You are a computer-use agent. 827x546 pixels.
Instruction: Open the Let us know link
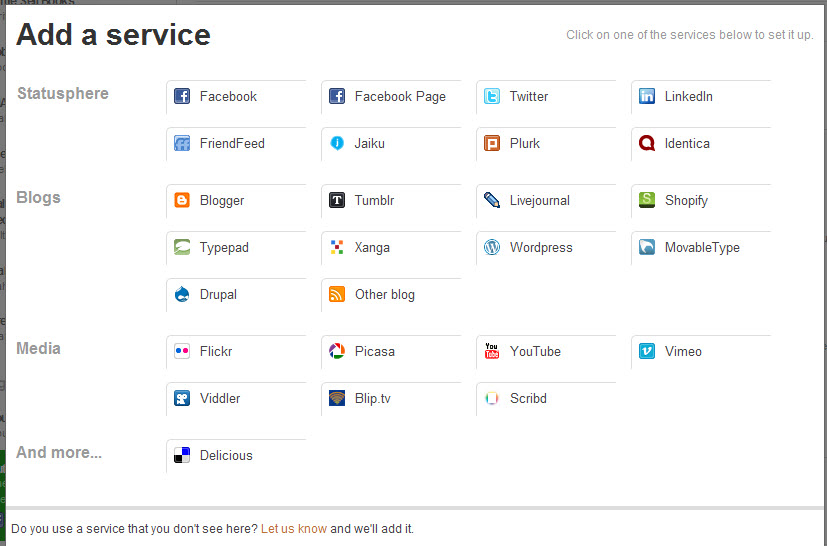click(294, 529)
